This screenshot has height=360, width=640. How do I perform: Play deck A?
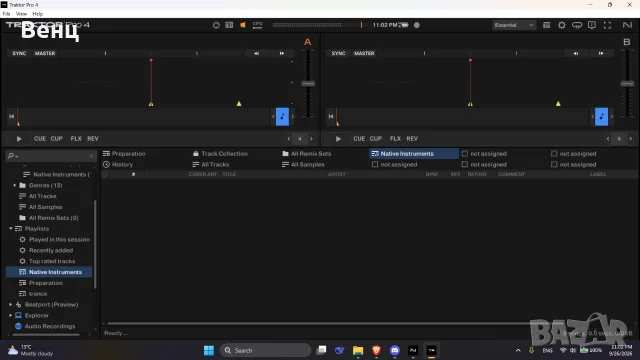click(x=19, y=139)
